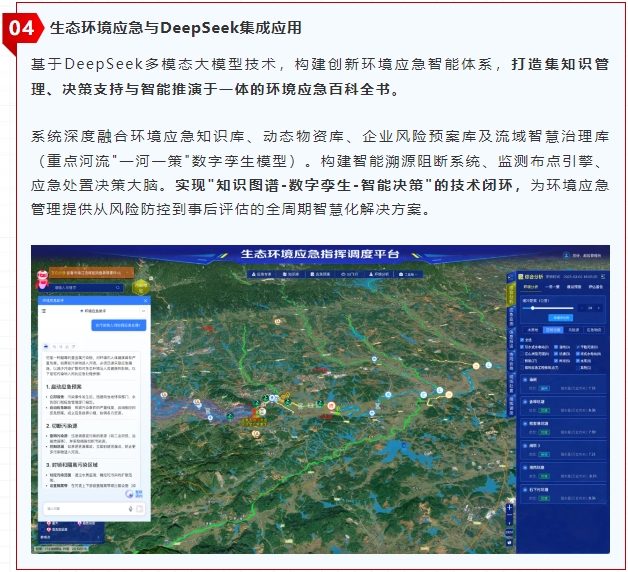Image resolution: width=628 pixels, height=572 pixels.
Task: Click the copy icon above the assistant reply
Action: (54, 347)
